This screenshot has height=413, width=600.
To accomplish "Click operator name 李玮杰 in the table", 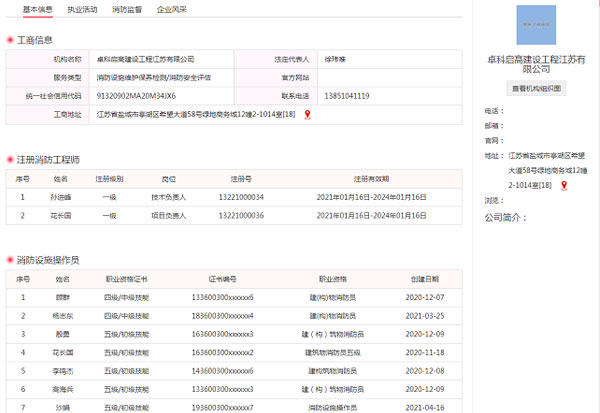I will (63, 370).
